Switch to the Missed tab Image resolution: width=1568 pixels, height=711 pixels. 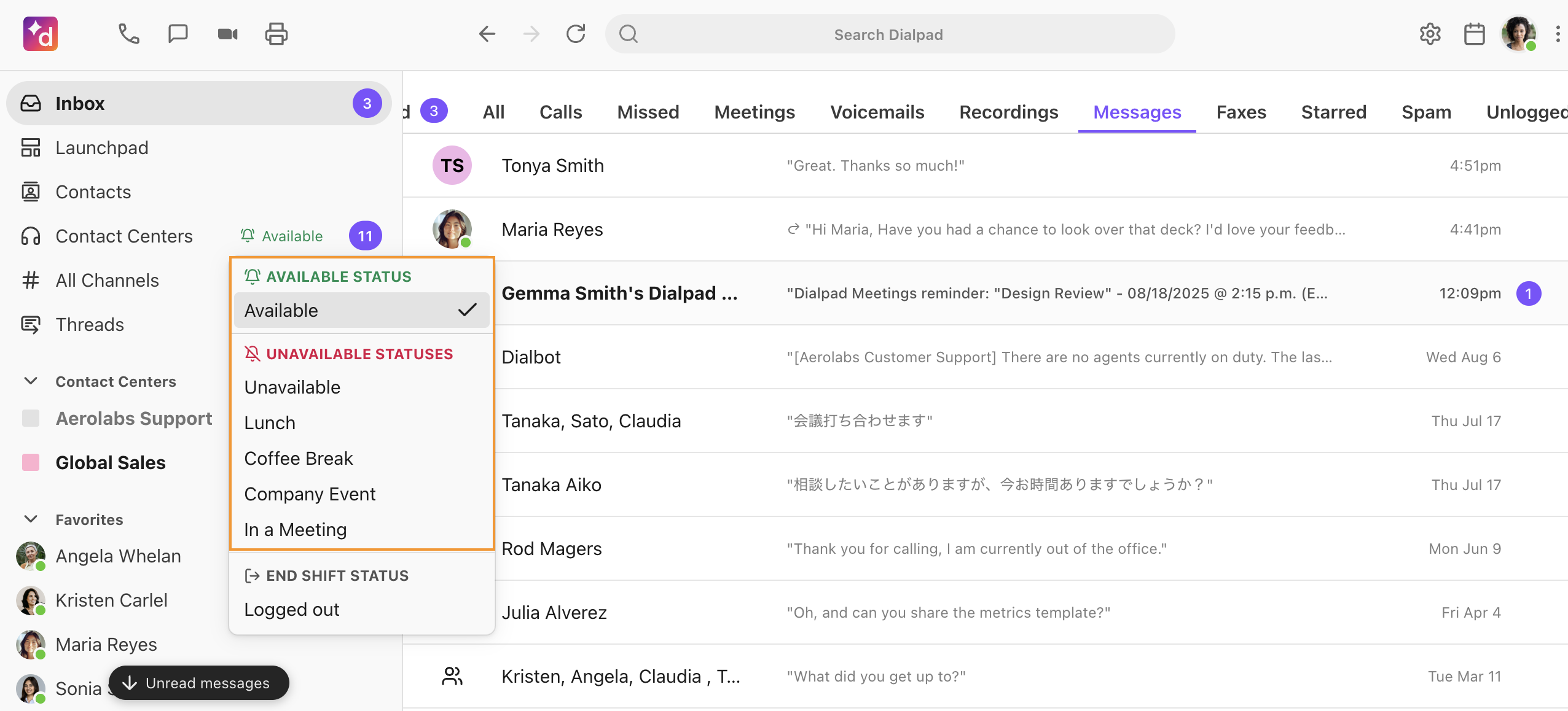(648, 112)
